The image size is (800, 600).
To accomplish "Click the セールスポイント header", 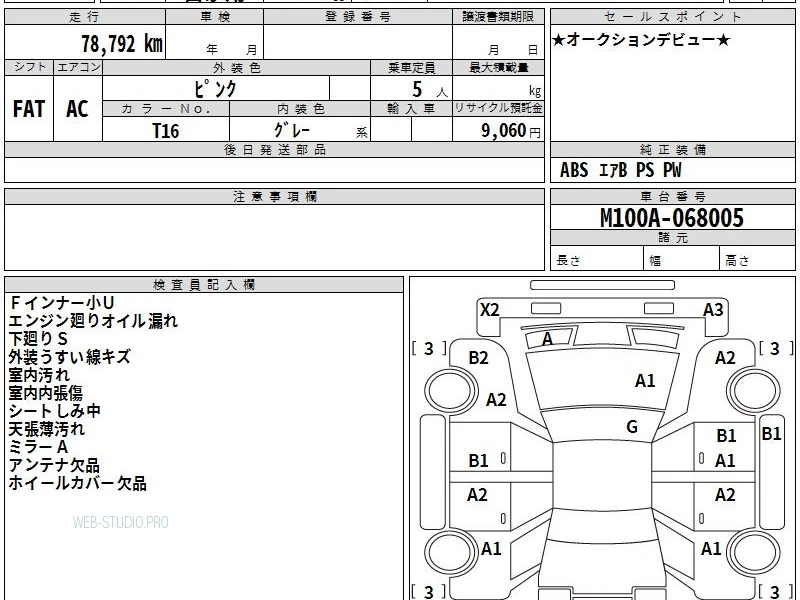I will [672, 17].
